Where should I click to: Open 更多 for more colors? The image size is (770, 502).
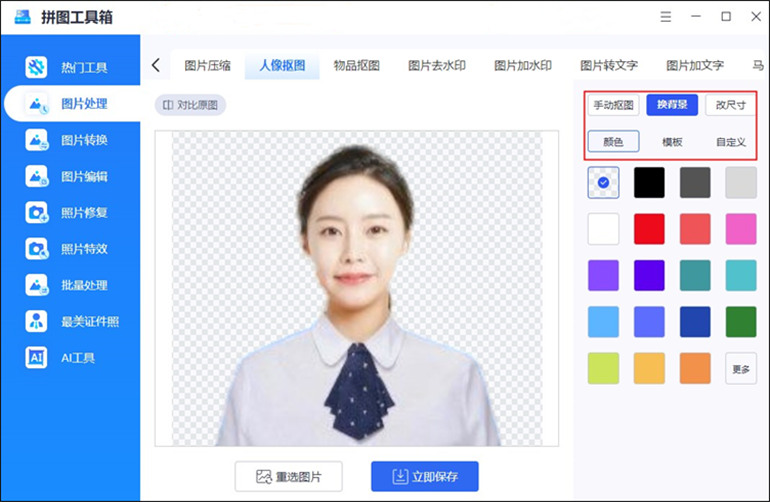pyautogui.click(x=741, y=368)
